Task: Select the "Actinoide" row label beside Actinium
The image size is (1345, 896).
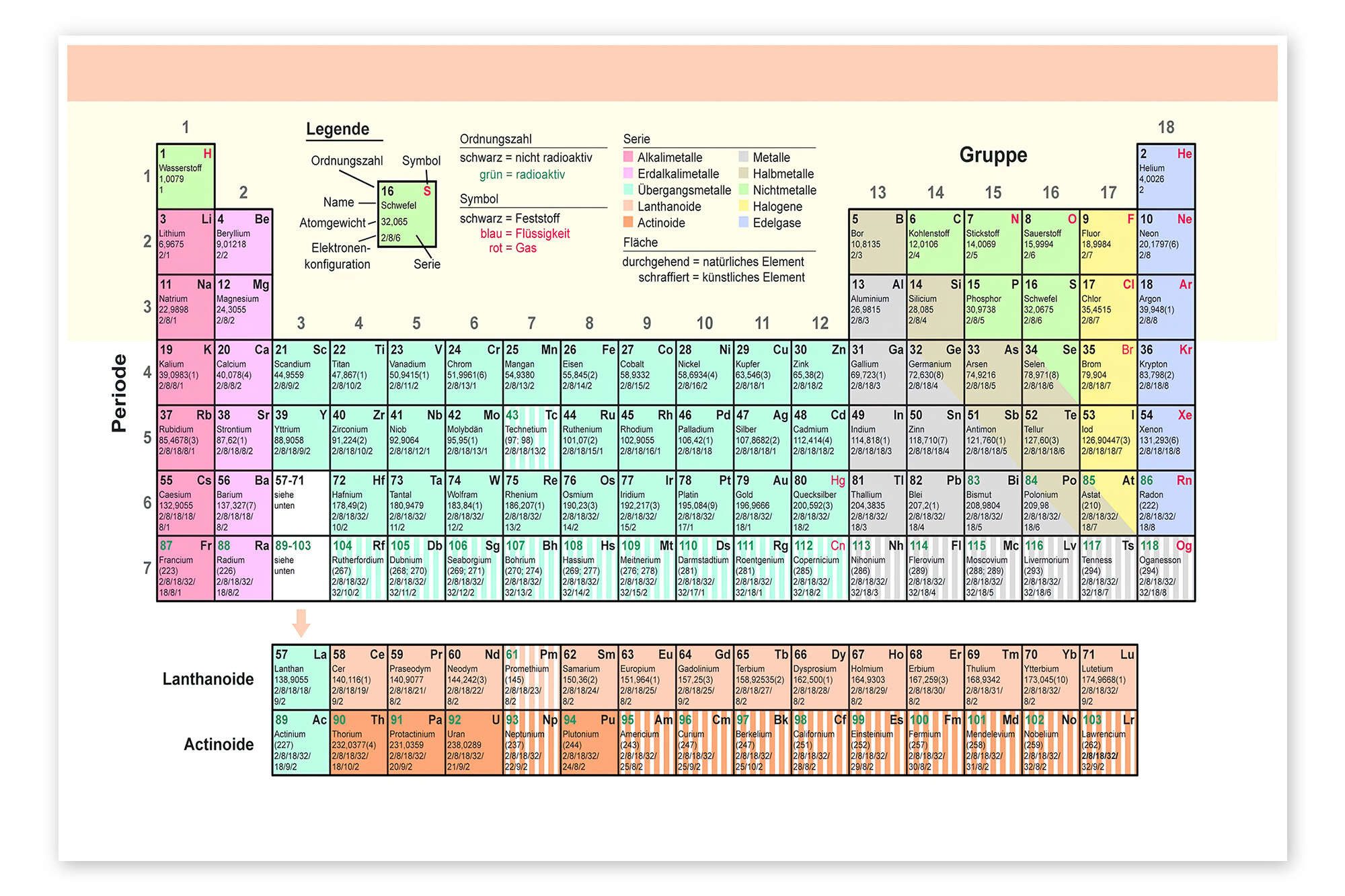Action: (219, 744)
